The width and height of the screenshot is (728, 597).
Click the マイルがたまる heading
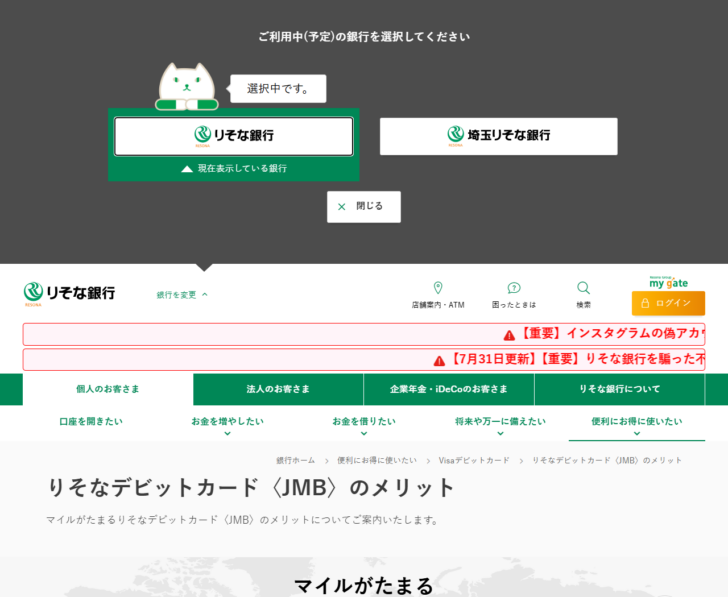364,585
